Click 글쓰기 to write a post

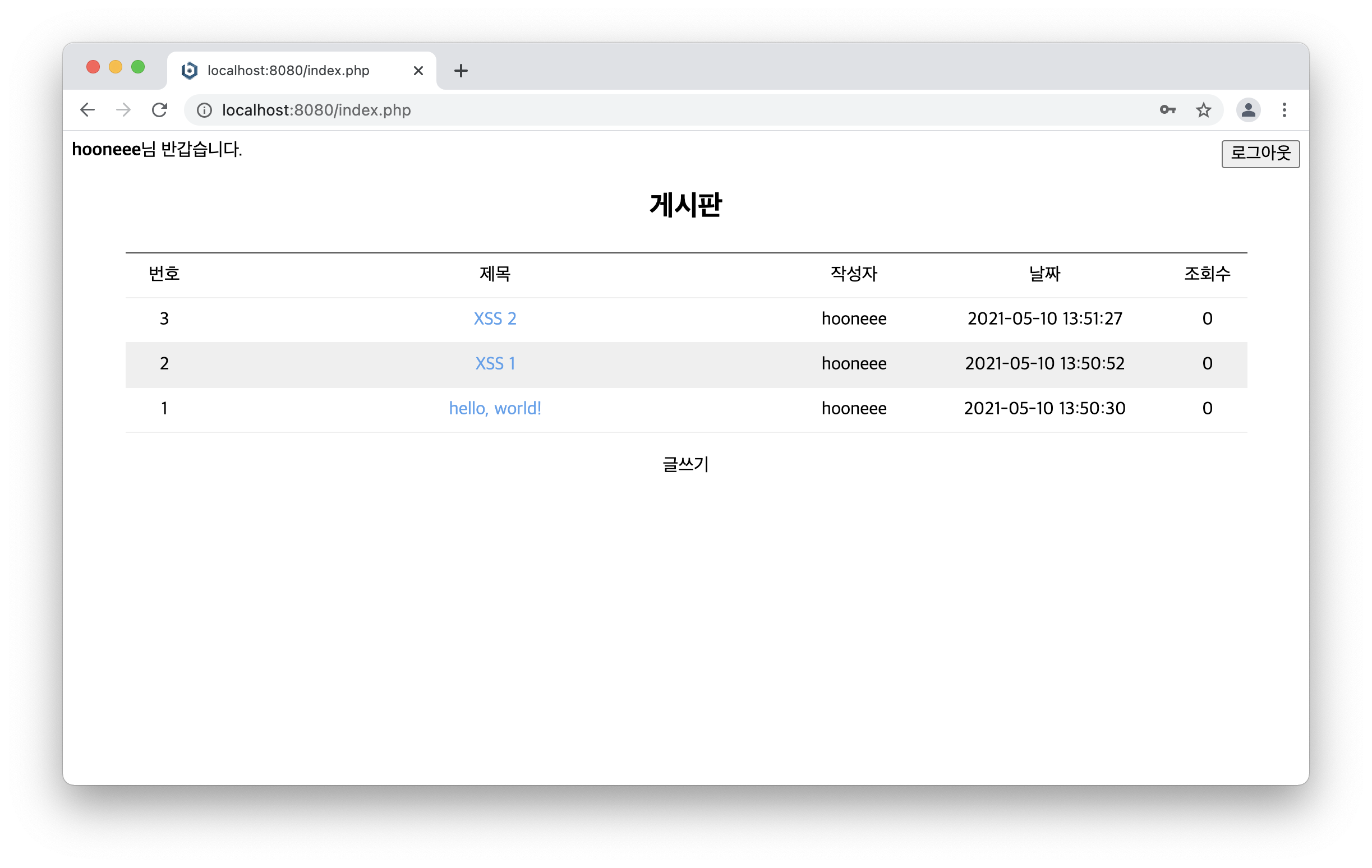tap(685, 464)
